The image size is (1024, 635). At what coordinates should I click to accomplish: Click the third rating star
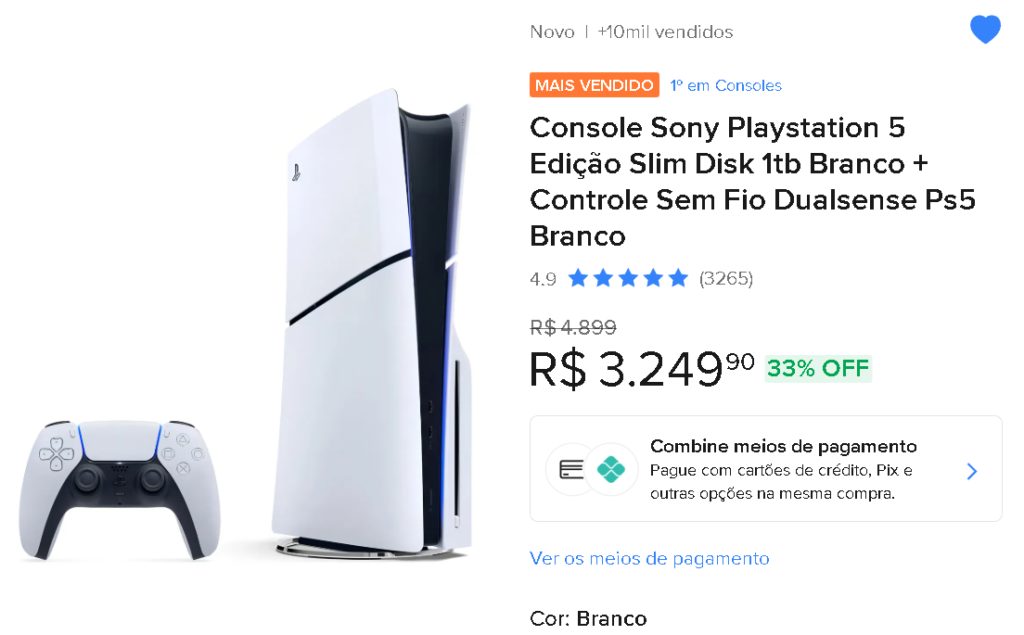pyautogui.click(x=628, y=278)
